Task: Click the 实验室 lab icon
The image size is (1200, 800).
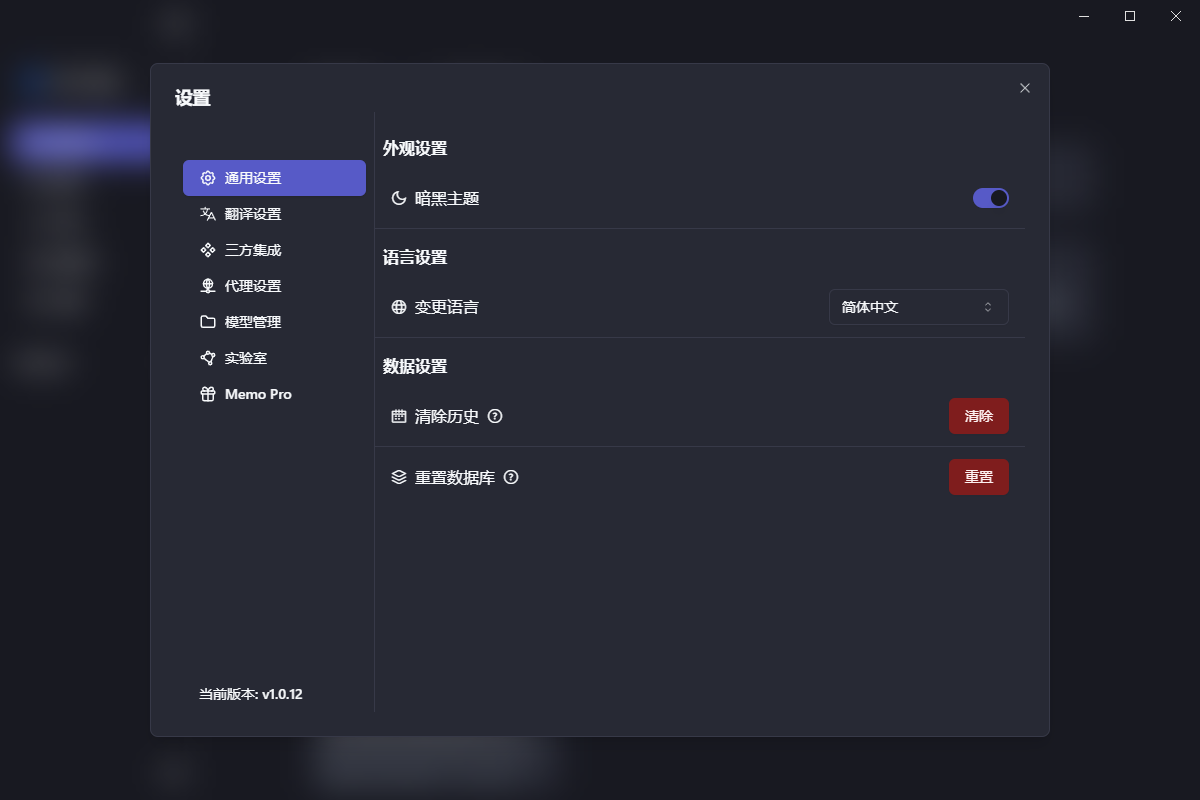Action: [x=208, y=358]
